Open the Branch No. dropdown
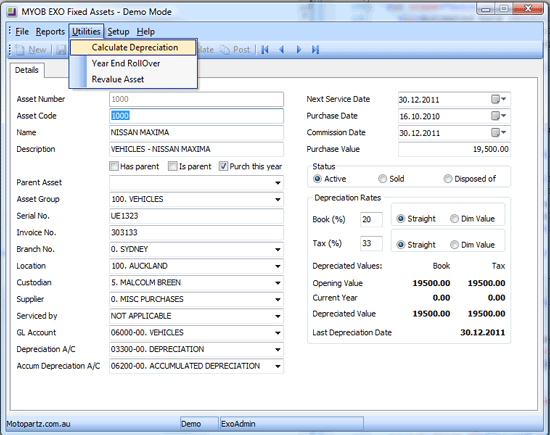This screenshot has height=435, width=550. click(x=278, y=249)
